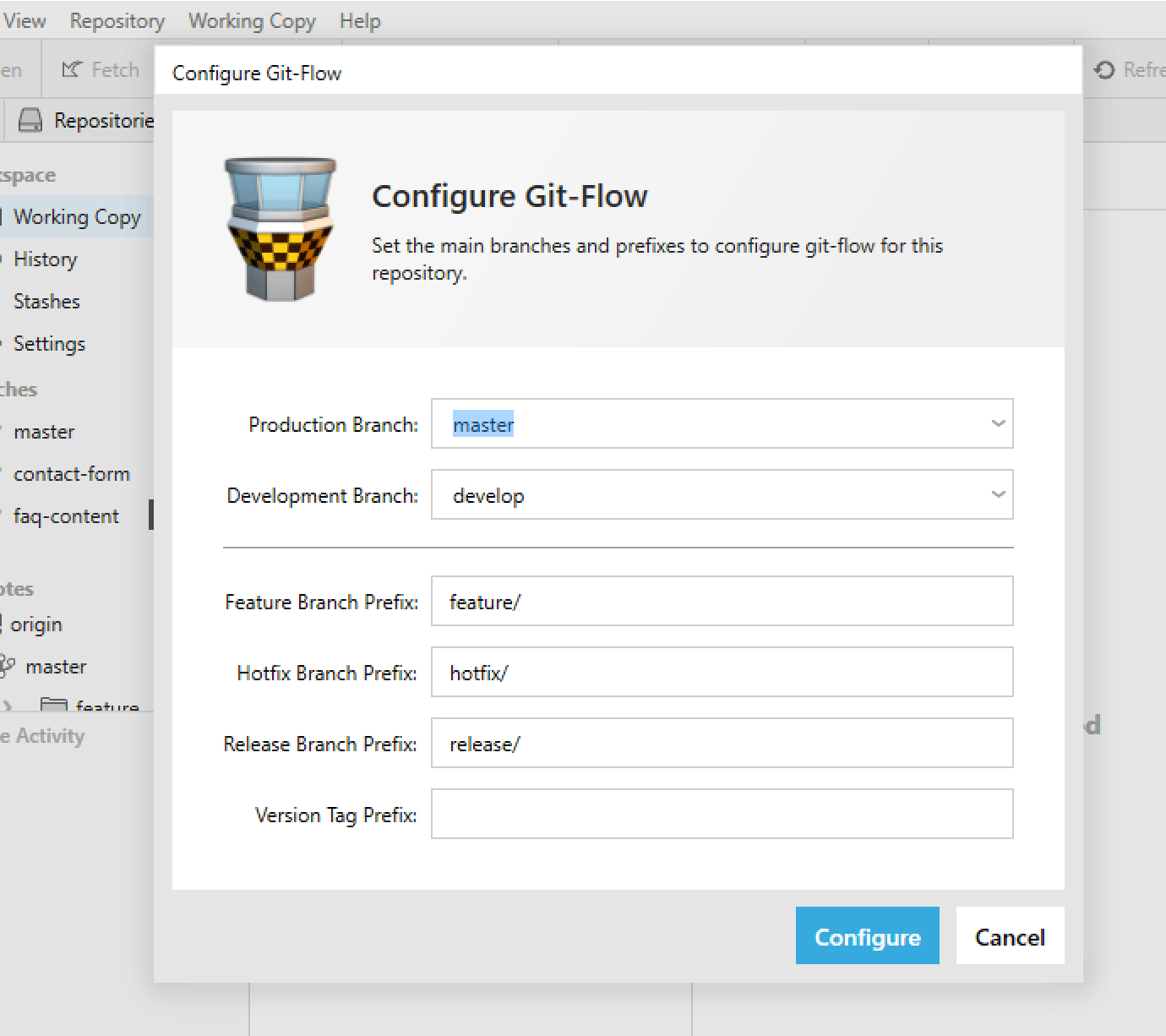Viewport: 1166px width, 1036px height.
Task: Open the Production Branch dropdown
Action: pos(998,423)
